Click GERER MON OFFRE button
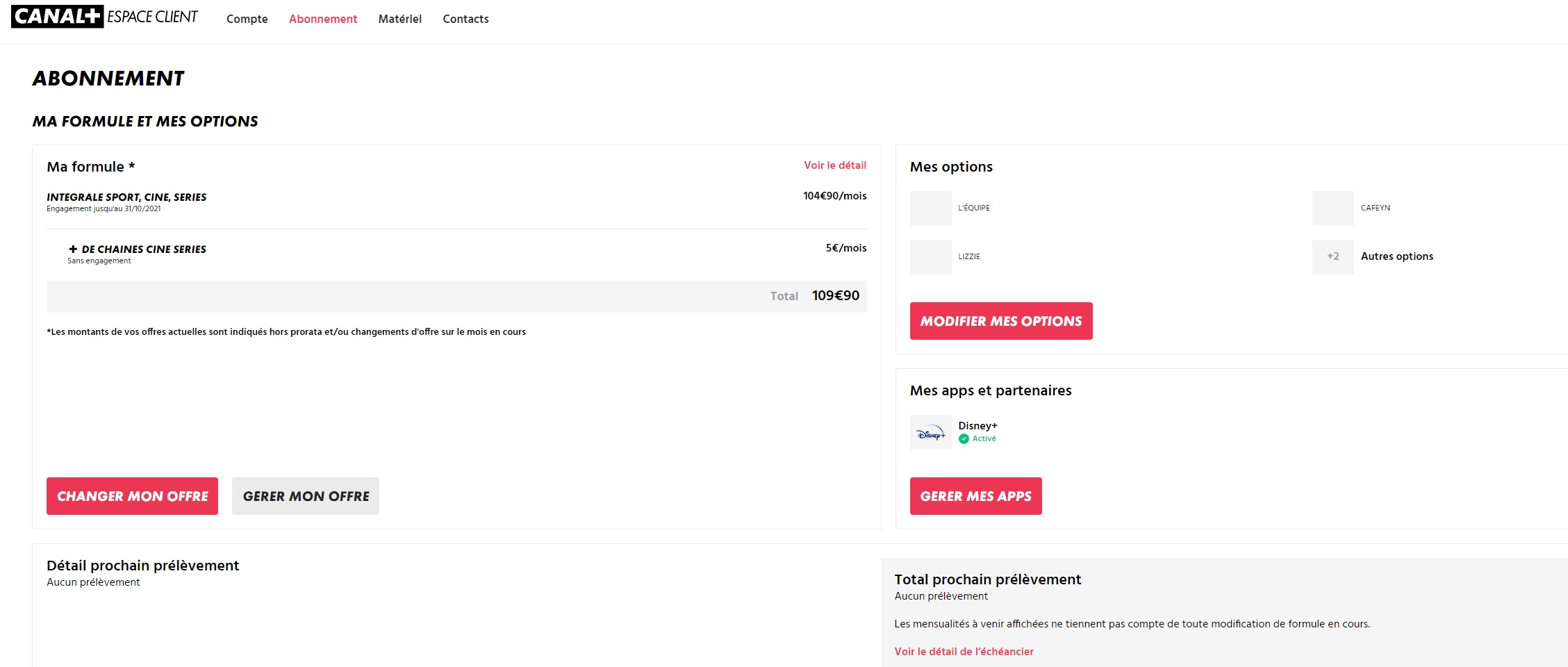 [306, 496]
